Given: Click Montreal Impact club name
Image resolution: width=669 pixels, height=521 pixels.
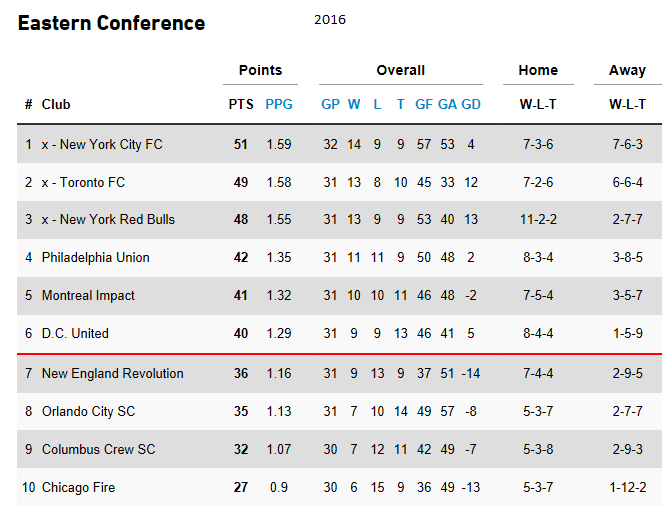Looking at the screenshot, I should (x=88, y=295).
